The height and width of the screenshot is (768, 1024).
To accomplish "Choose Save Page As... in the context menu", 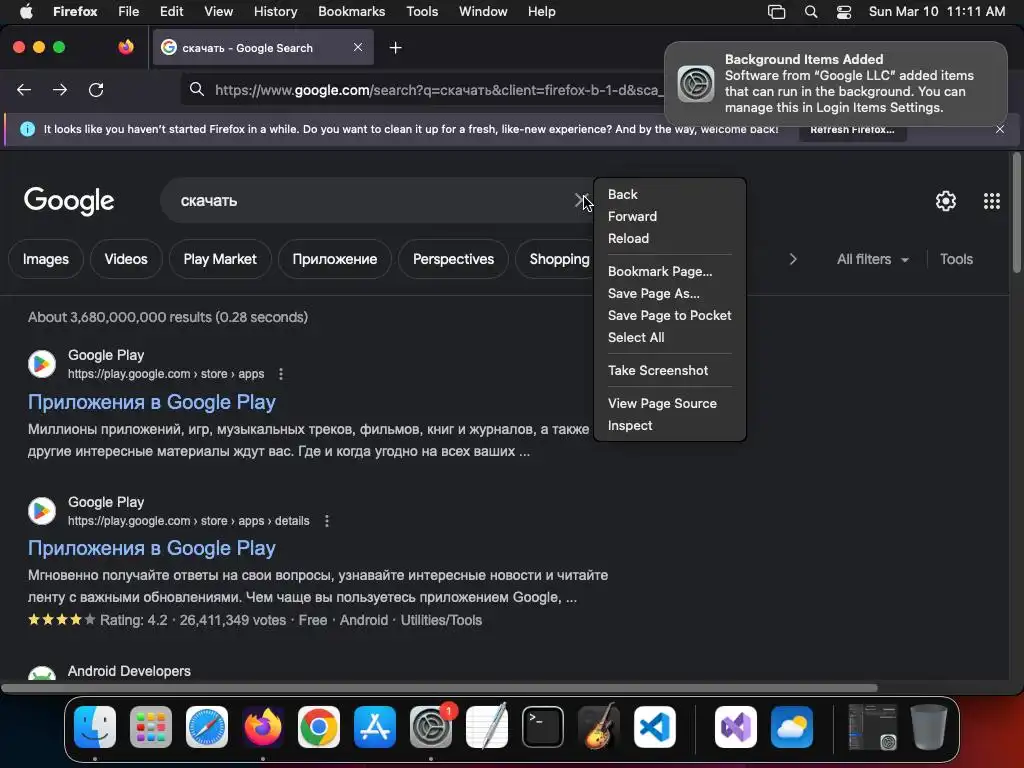I will [669, 293].
